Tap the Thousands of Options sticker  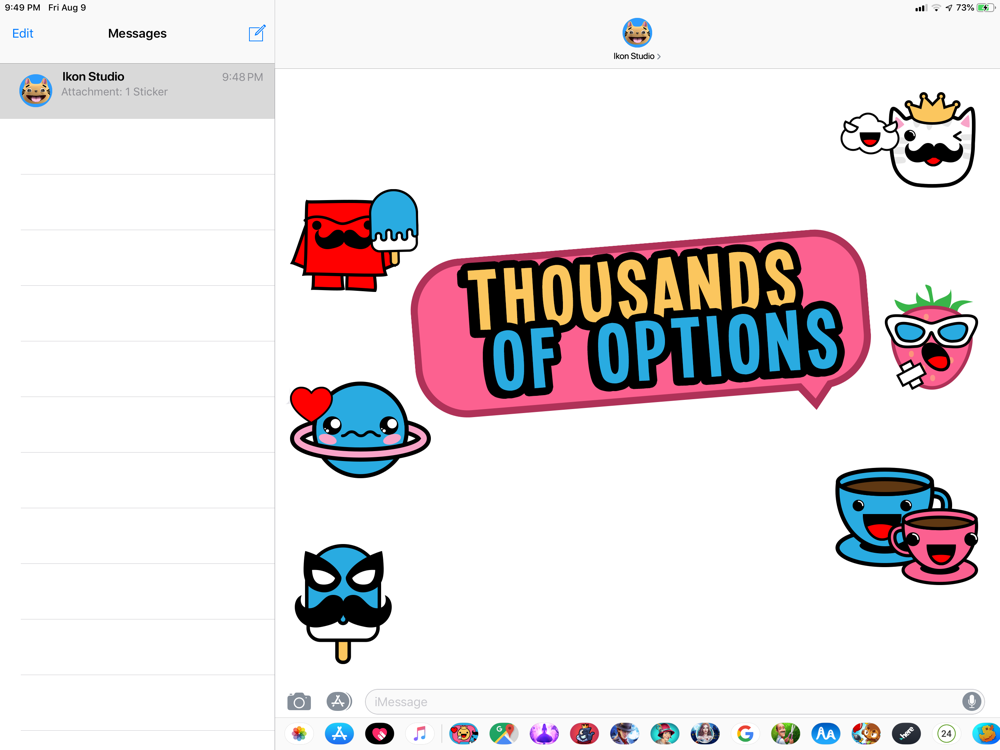pyautogui.click(x=640, y=322)
